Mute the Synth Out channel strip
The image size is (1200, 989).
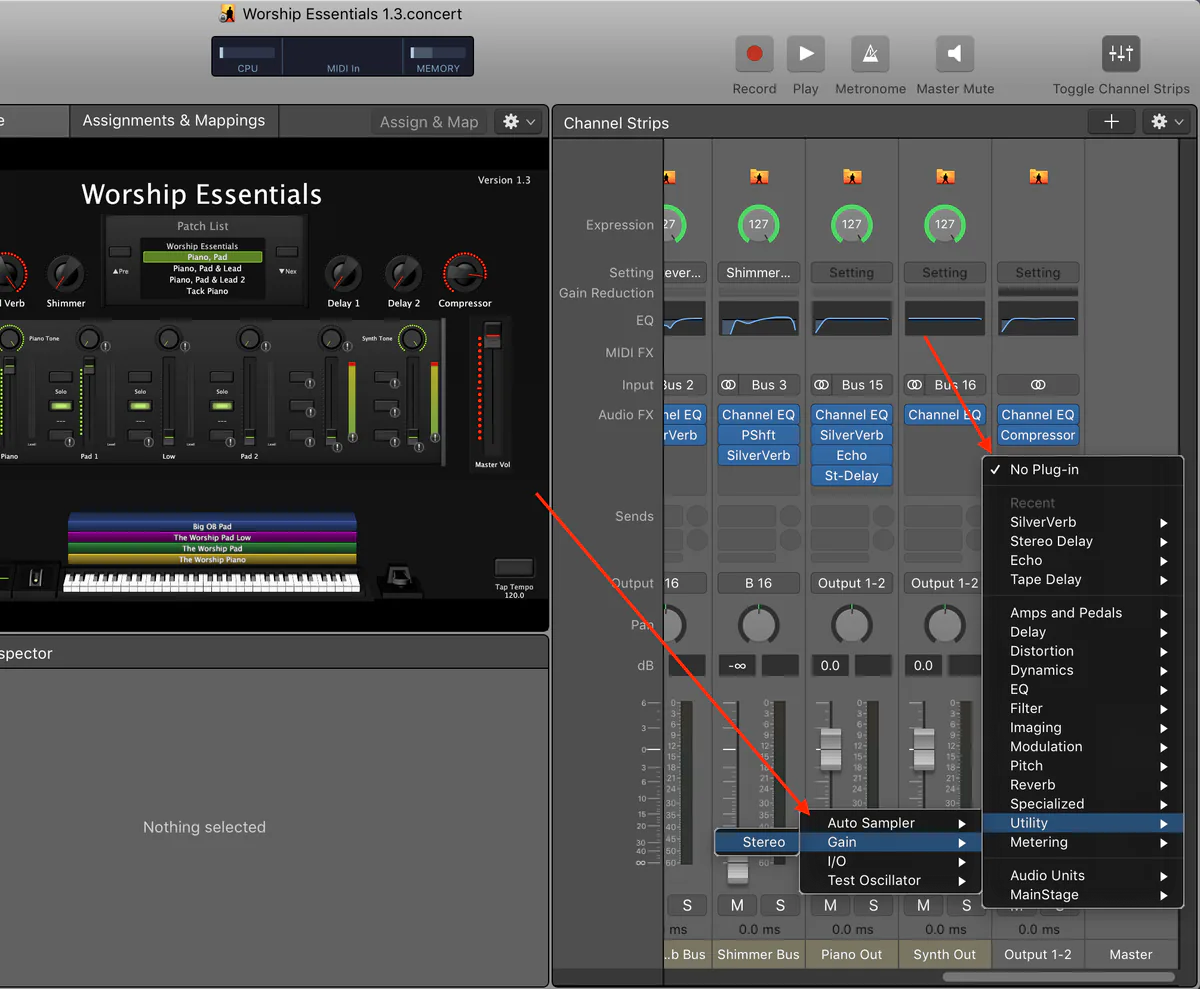[x=923, y=905]
